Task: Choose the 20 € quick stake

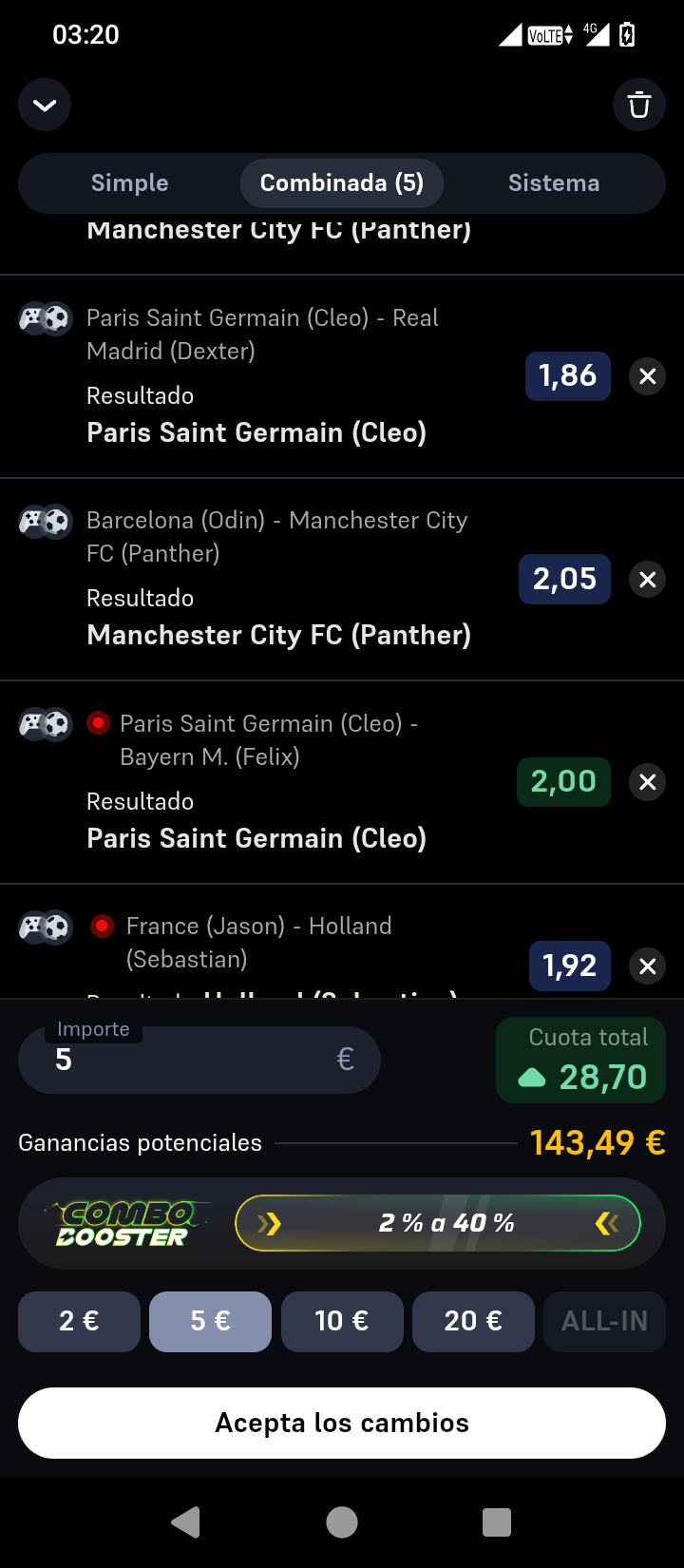Action: pyautogui.click(x=473, y=1321)
